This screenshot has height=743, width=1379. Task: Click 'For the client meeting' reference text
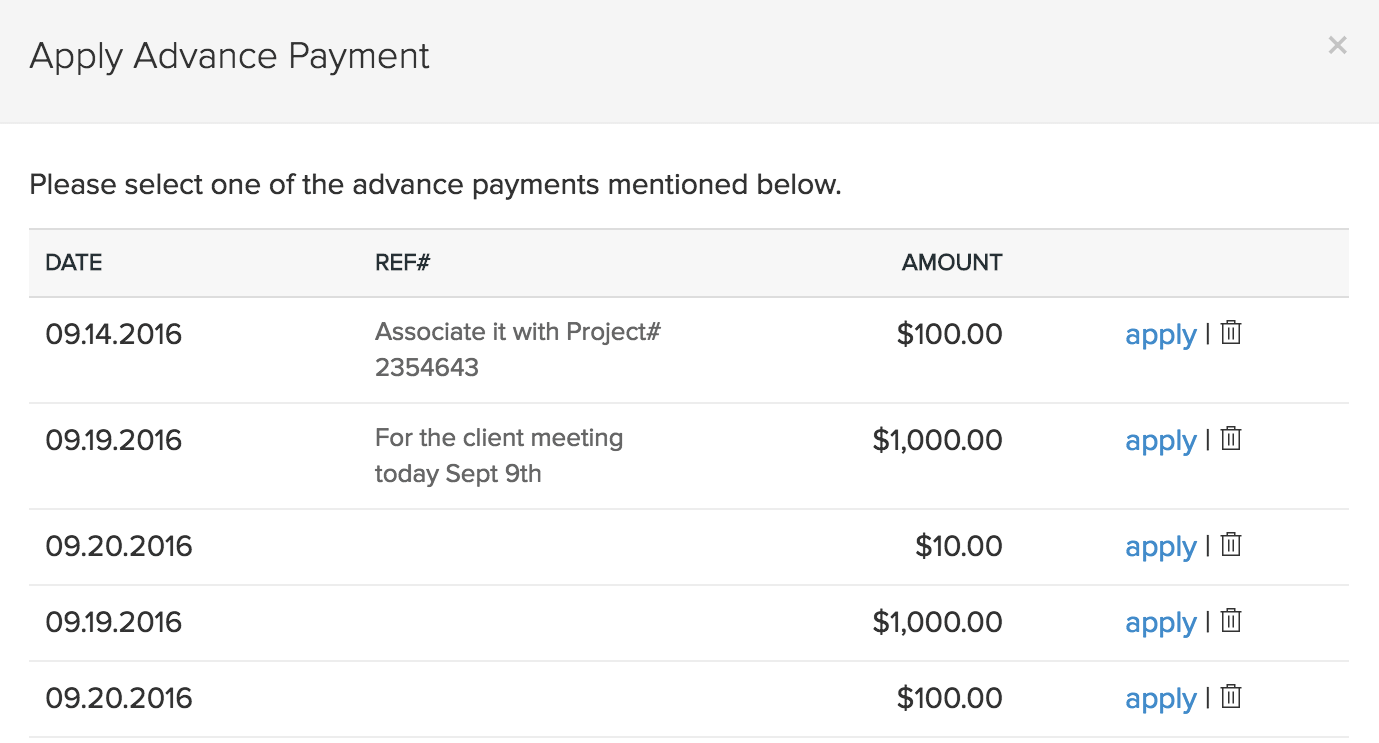[x=498, y=438]
